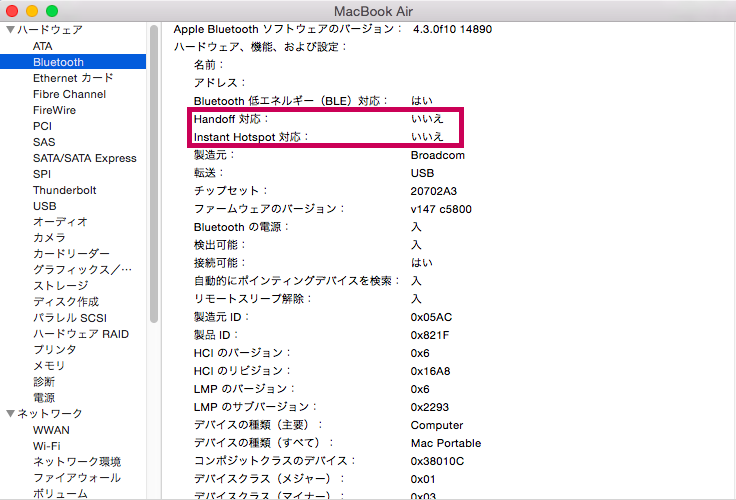Select SAS in the sidebar
Image resolution: width=736 pixels, height=500 pixels.
coord(44,142)
